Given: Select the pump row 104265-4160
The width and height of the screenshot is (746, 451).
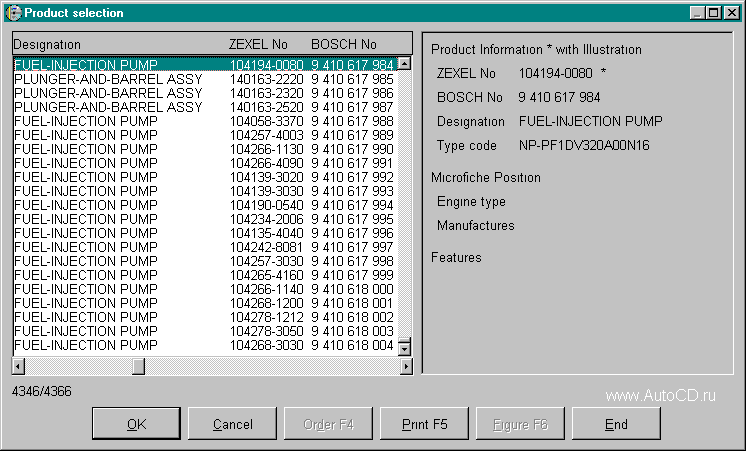Looking at the screenshot, I should click(205, 275).
